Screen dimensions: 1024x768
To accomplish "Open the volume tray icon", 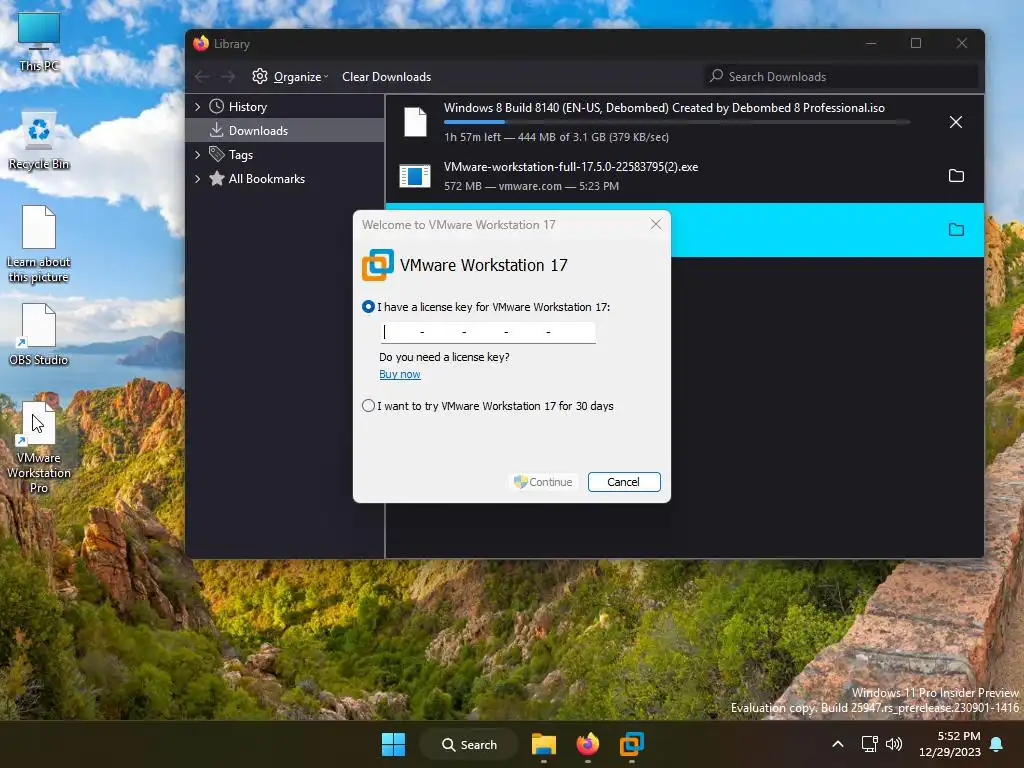I will [x=893, y=744].
